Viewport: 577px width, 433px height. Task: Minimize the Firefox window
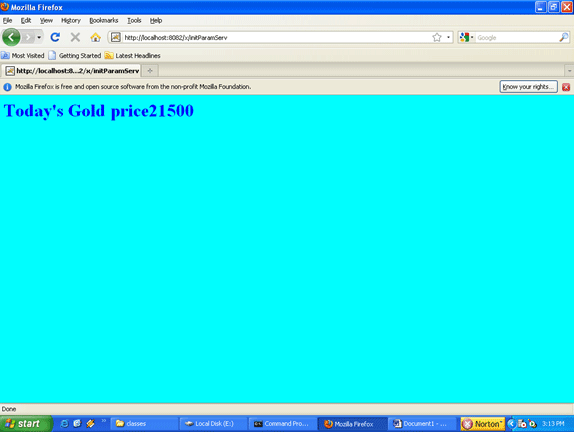pyautogui.click(x=540, y=7)
